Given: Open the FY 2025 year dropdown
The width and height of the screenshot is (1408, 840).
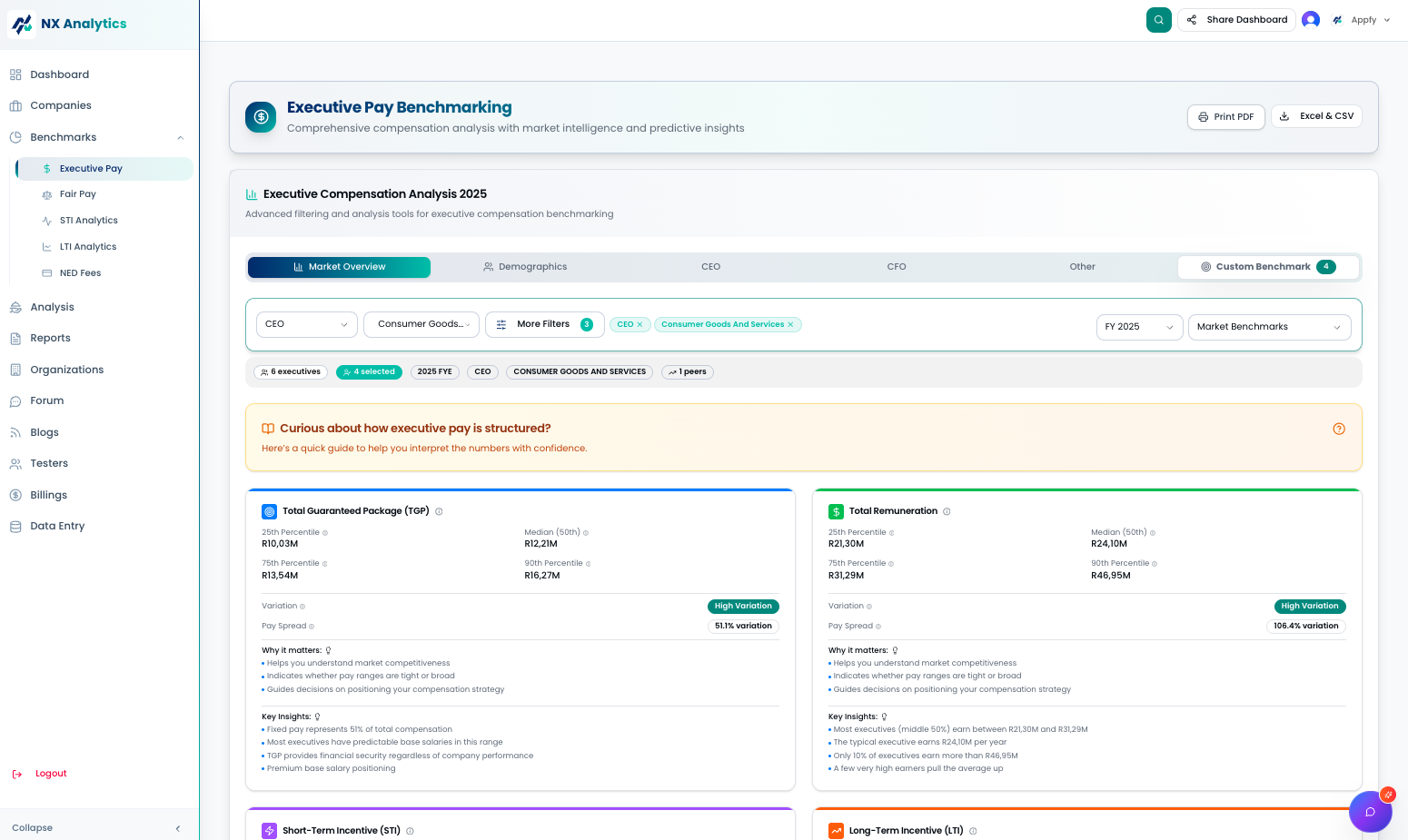Looking at the screenshot, I should [1139, 327].
